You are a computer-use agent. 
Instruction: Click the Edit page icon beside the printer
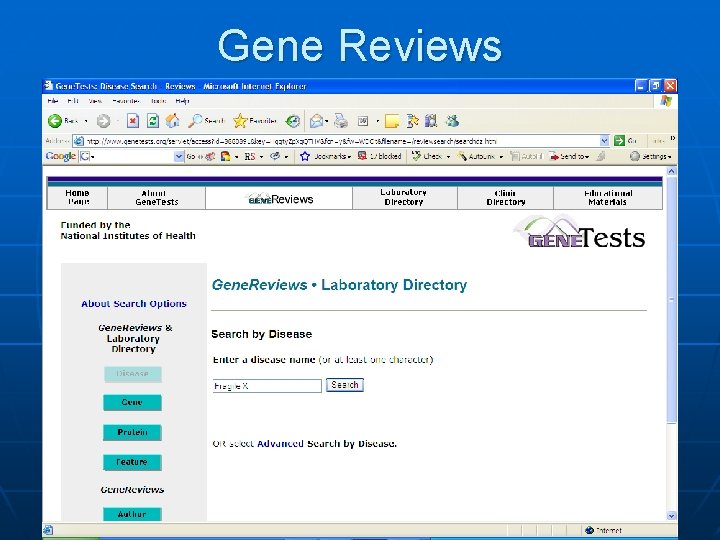pyautogui.click(x=363, y=121)
